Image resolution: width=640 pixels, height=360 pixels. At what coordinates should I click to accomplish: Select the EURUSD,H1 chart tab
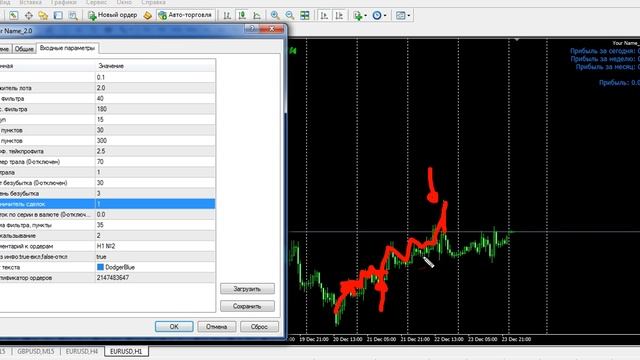click(126, 351)
